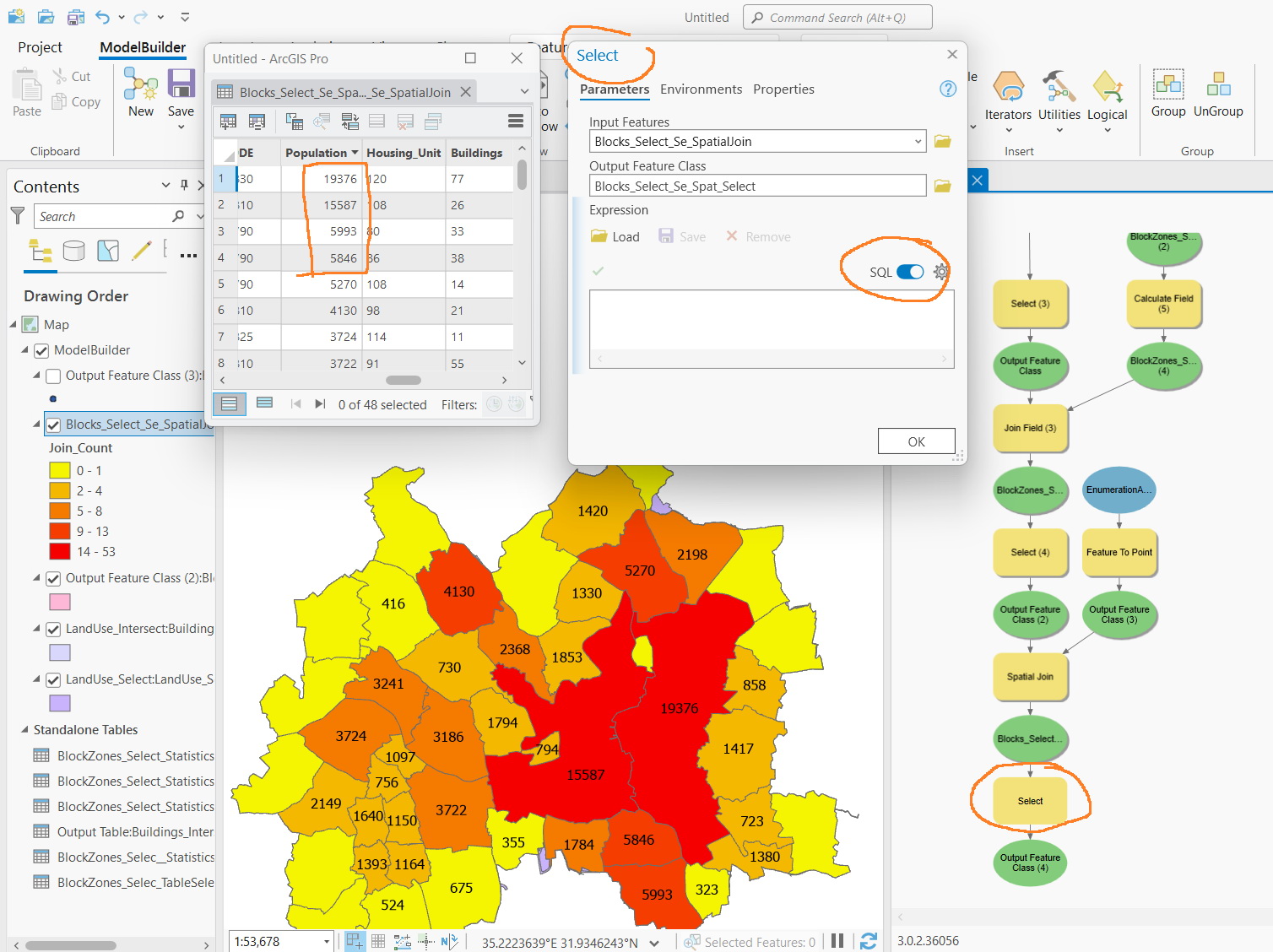Switch the selection in the attribute table
1273x952 pixels.
click(x=350, y=122)
